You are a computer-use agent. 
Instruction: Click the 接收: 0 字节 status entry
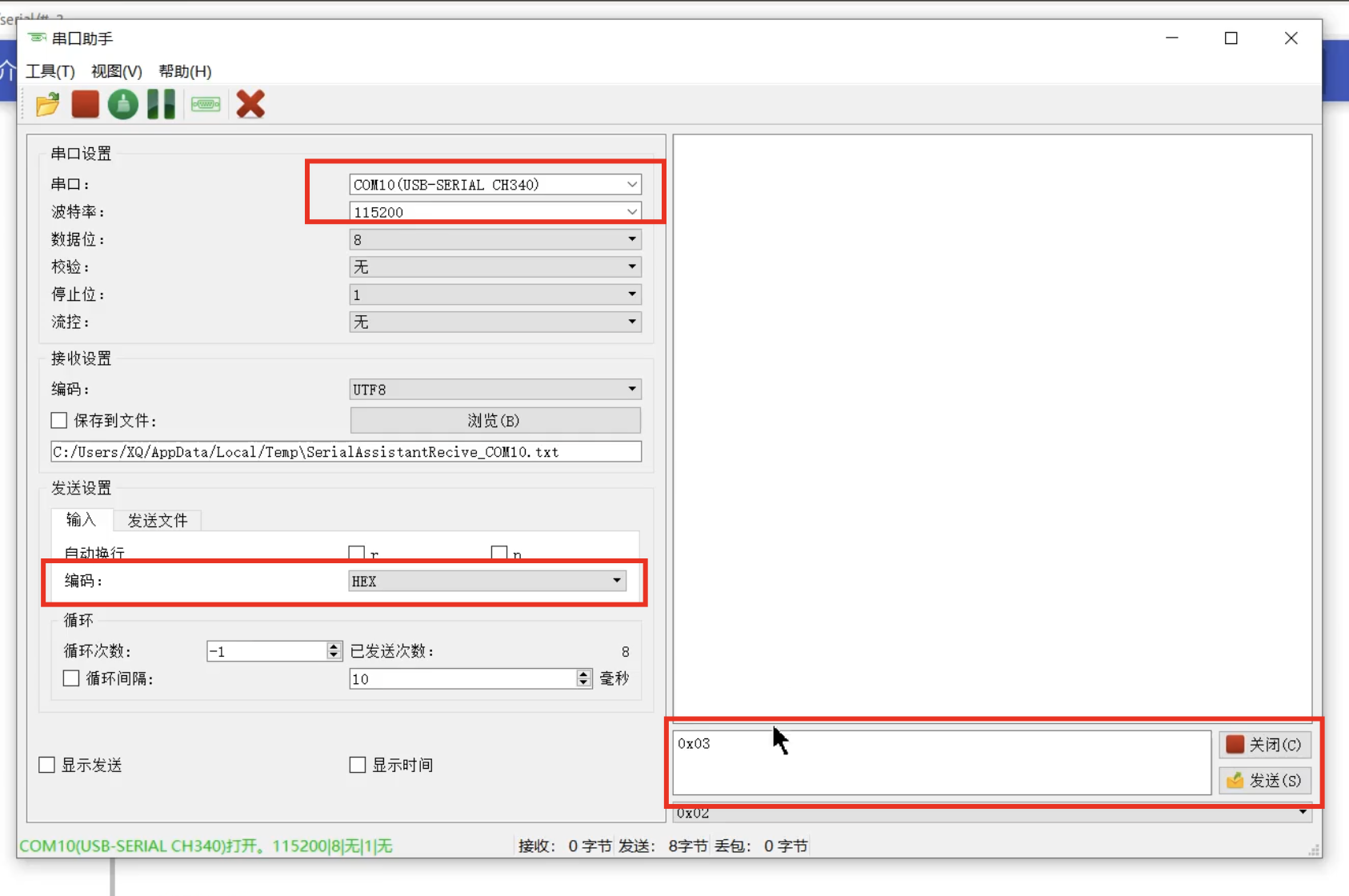[565, 846]
